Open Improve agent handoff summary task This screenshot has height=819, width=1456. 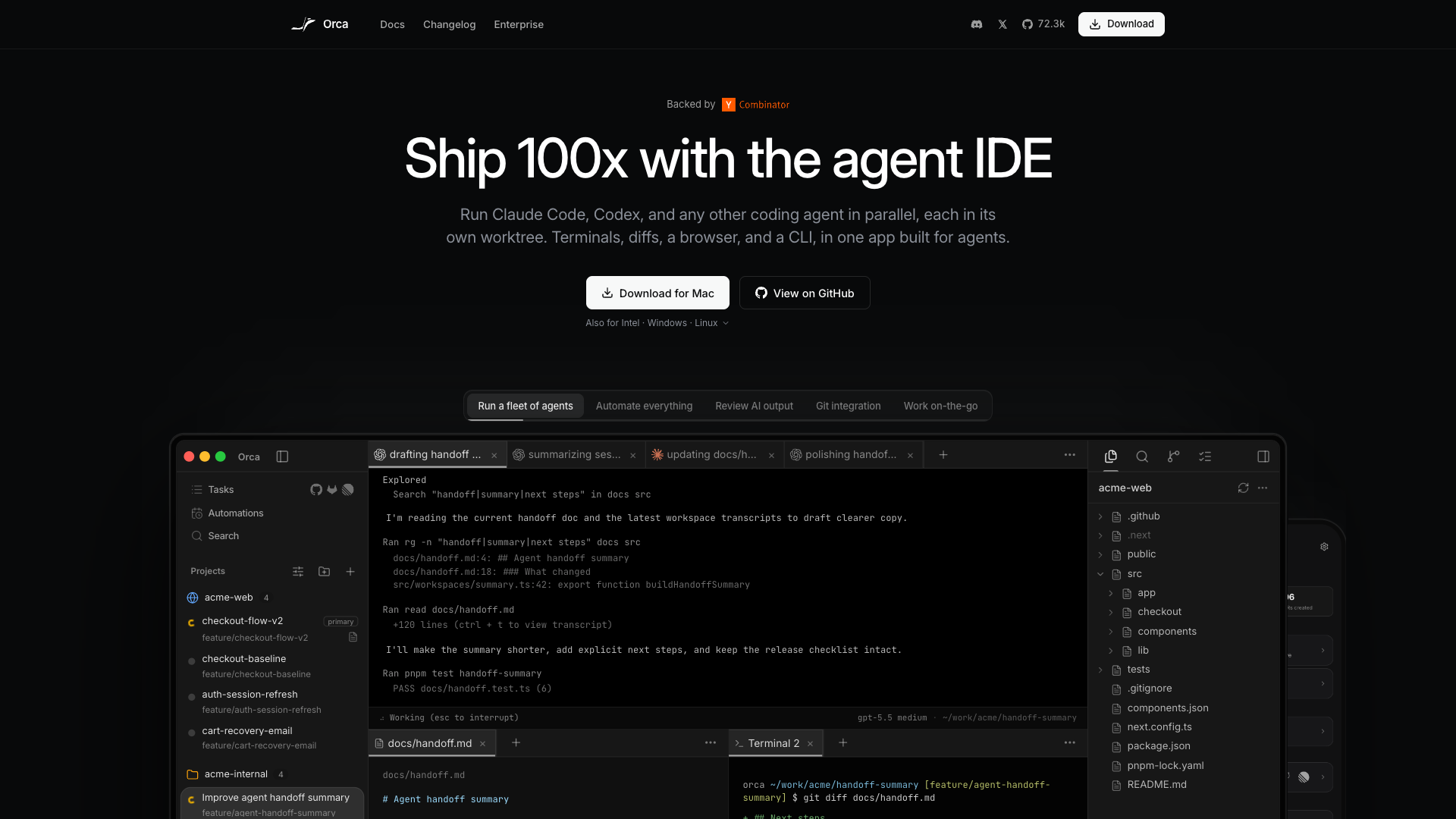point(271,804)
